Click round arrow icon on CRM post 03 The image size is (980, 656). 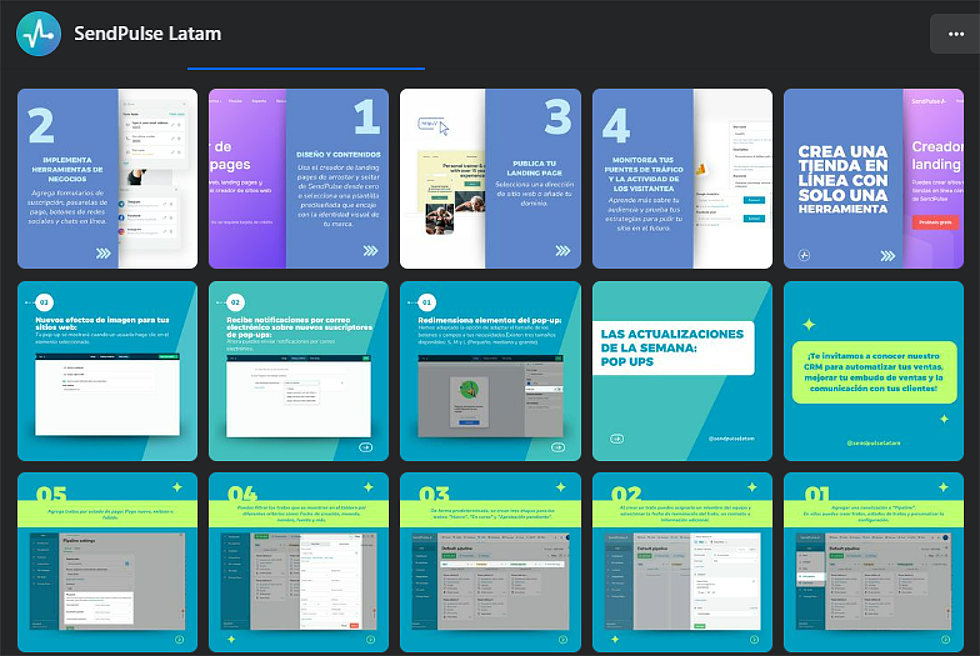(563, 639)
